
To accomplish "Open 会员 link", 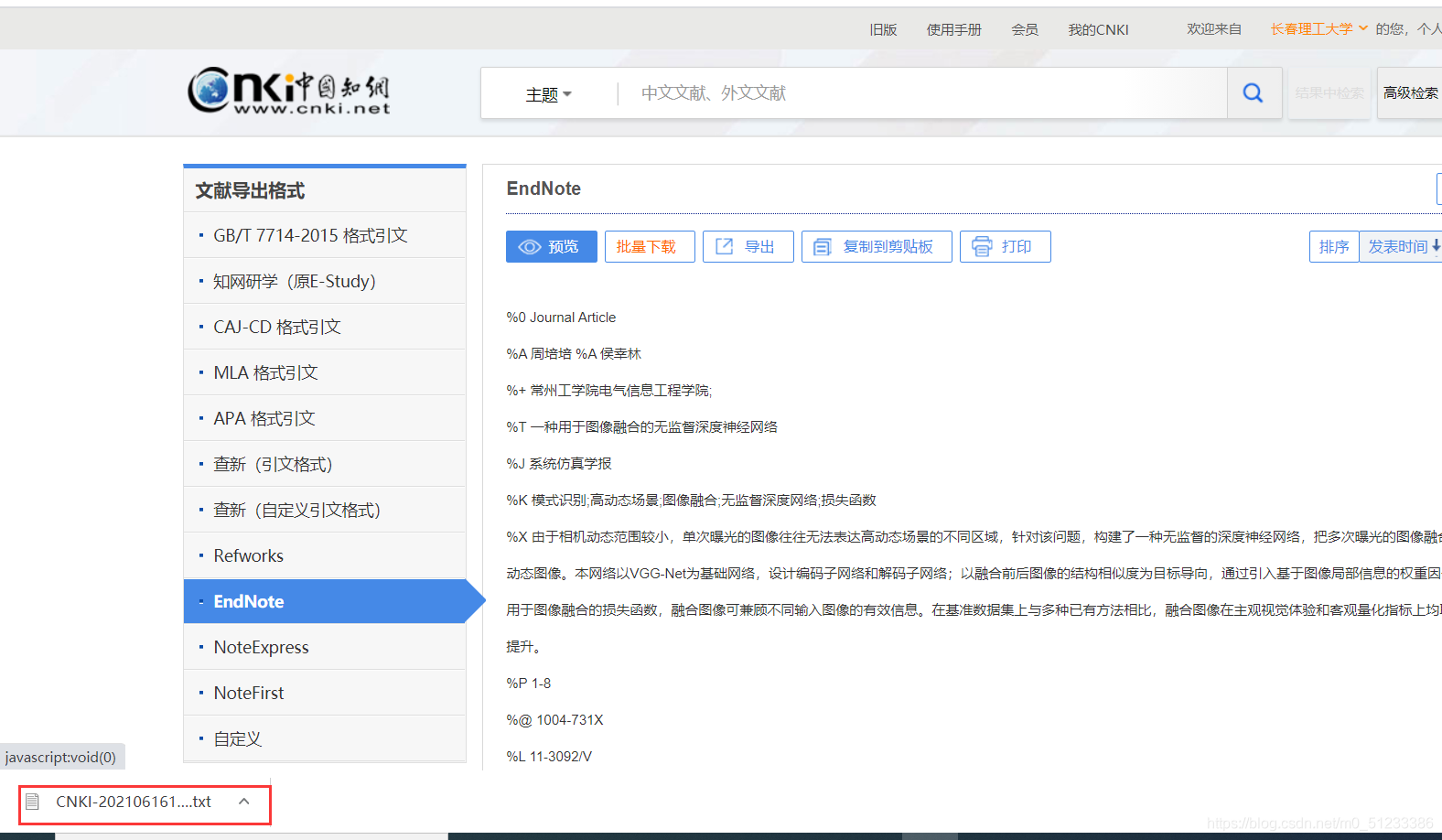I will coord(1025,29).
